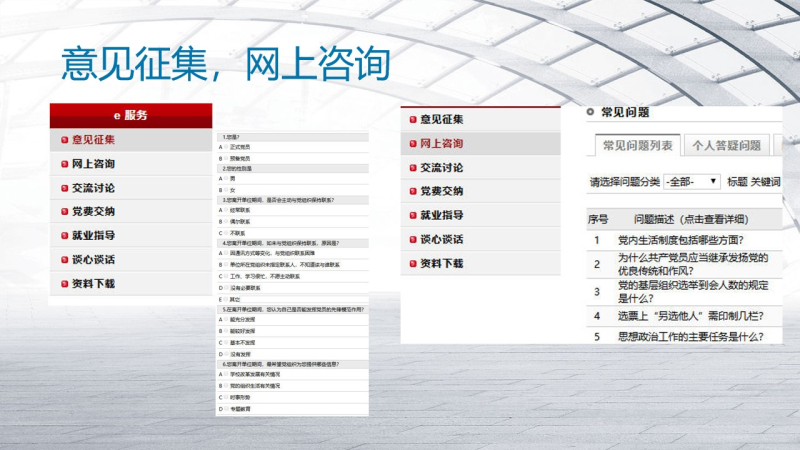Click the circle icon before 常见问题 heading
This screenshot has height=450, width=800.
pos(591,112)
